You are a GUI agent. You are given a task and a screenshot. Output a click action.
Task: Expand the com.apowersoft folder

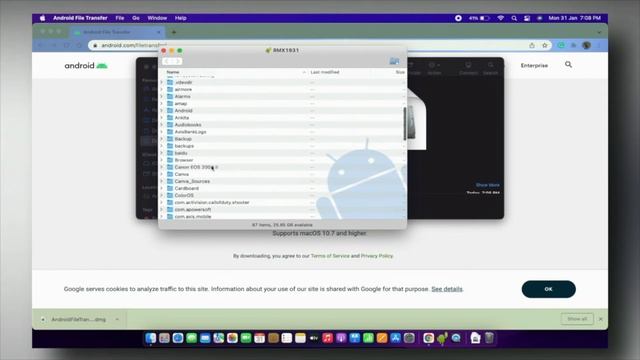[x=162, y=209]
